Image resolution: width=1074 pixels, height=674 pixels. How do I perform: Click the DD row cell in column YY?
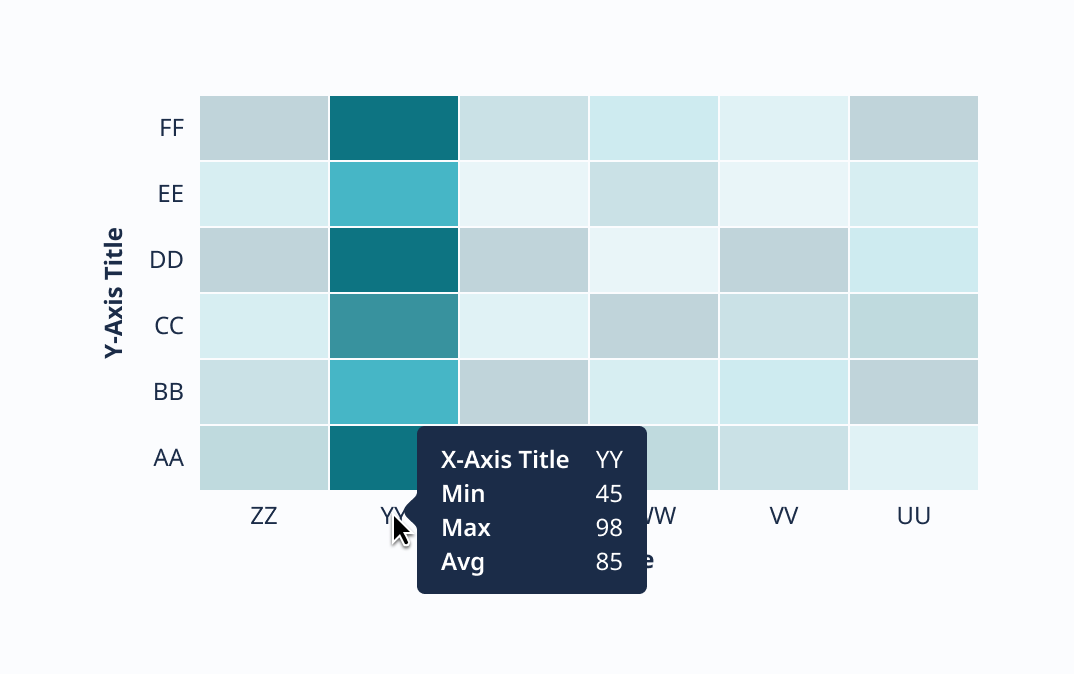tap(394, 260)
